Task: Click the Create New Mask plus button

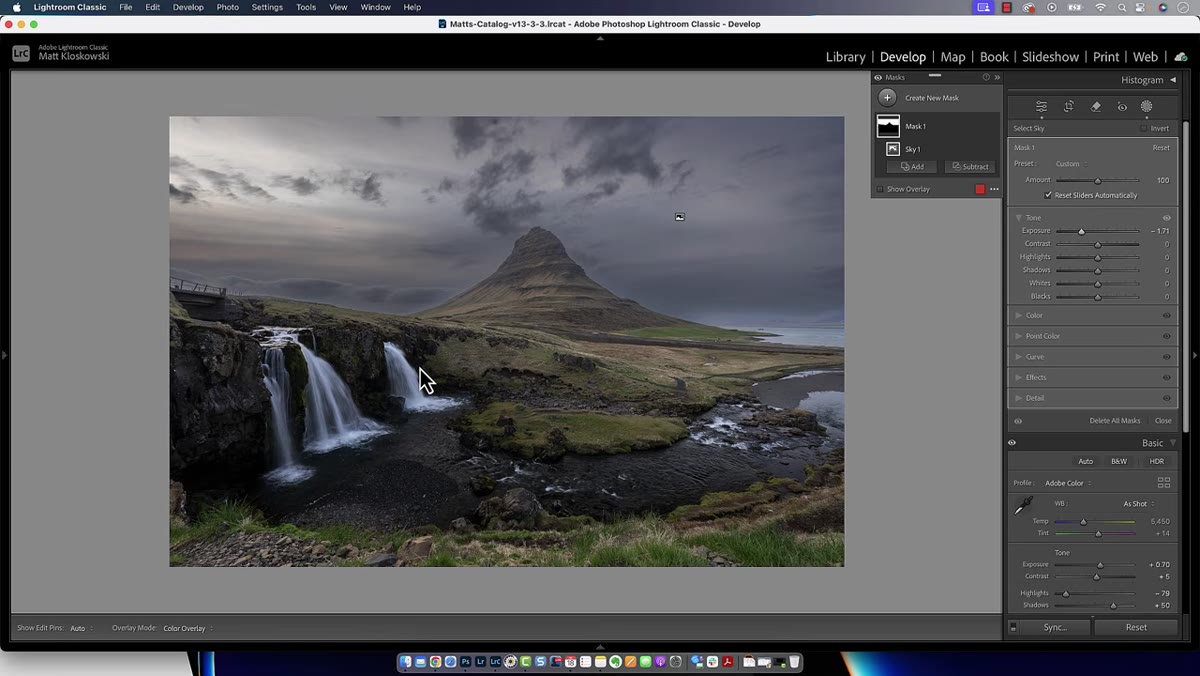Action: (x=887, y=97)
